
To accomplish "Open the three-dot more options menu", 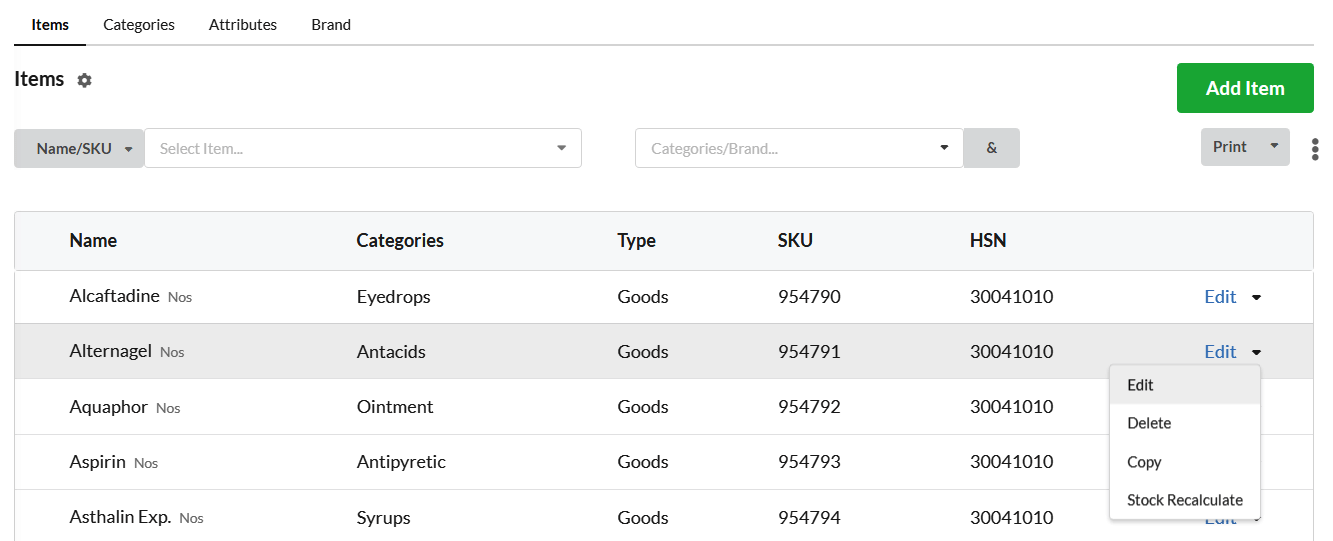I will pyautogui.click(x=1314, y=149).
